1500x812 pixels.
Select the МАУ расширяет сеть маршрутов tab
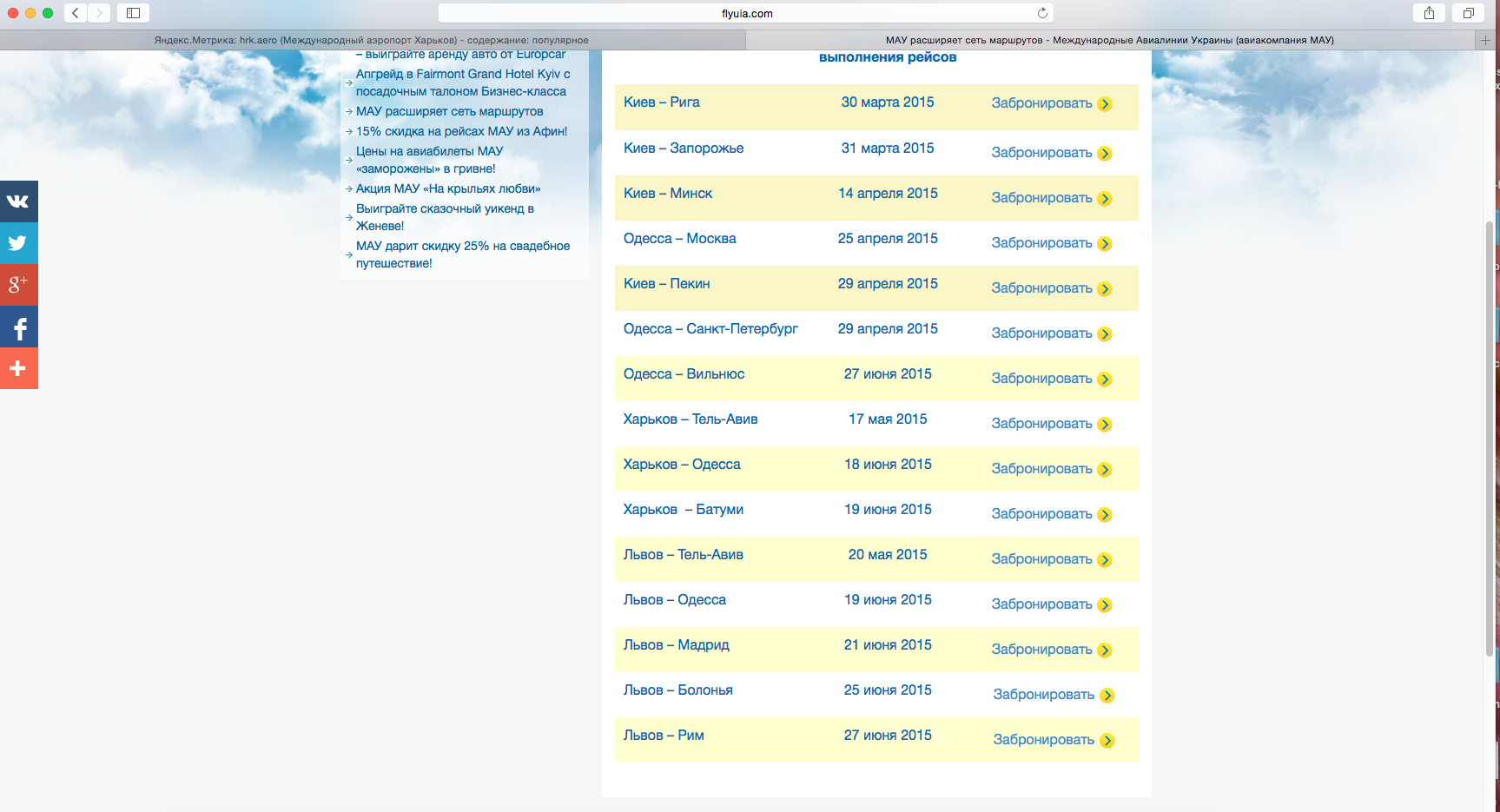point(1109,40)
